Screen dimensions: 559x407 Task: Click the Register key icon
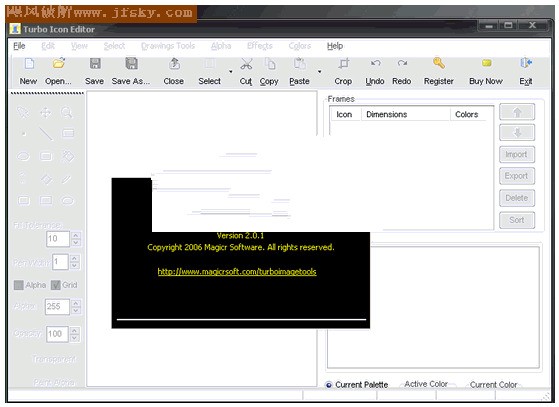pos(439,63)
